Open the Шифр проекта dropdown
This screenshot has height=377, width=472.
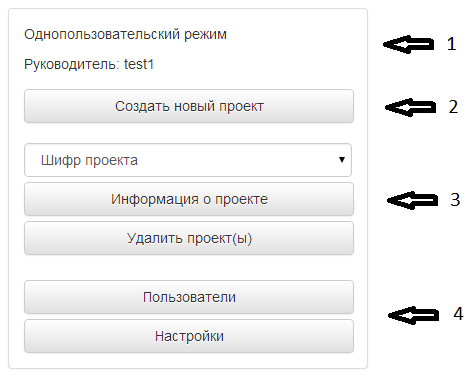click(188, 160)
